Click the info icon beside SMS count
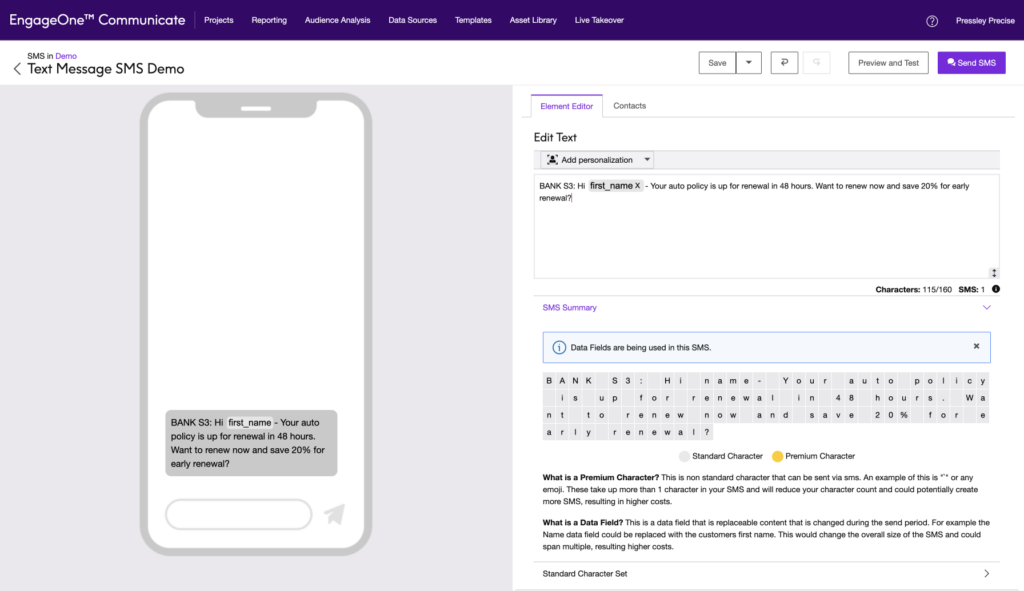Screen dimensions: 1024x591 995,289
